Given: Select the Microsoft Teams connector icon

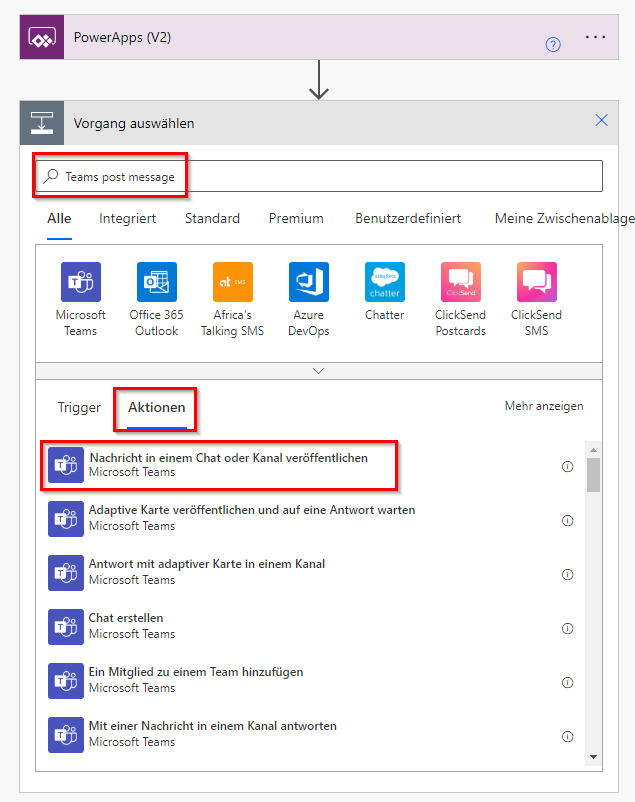Looking at the screenshot, I should (x=81, y=282).
